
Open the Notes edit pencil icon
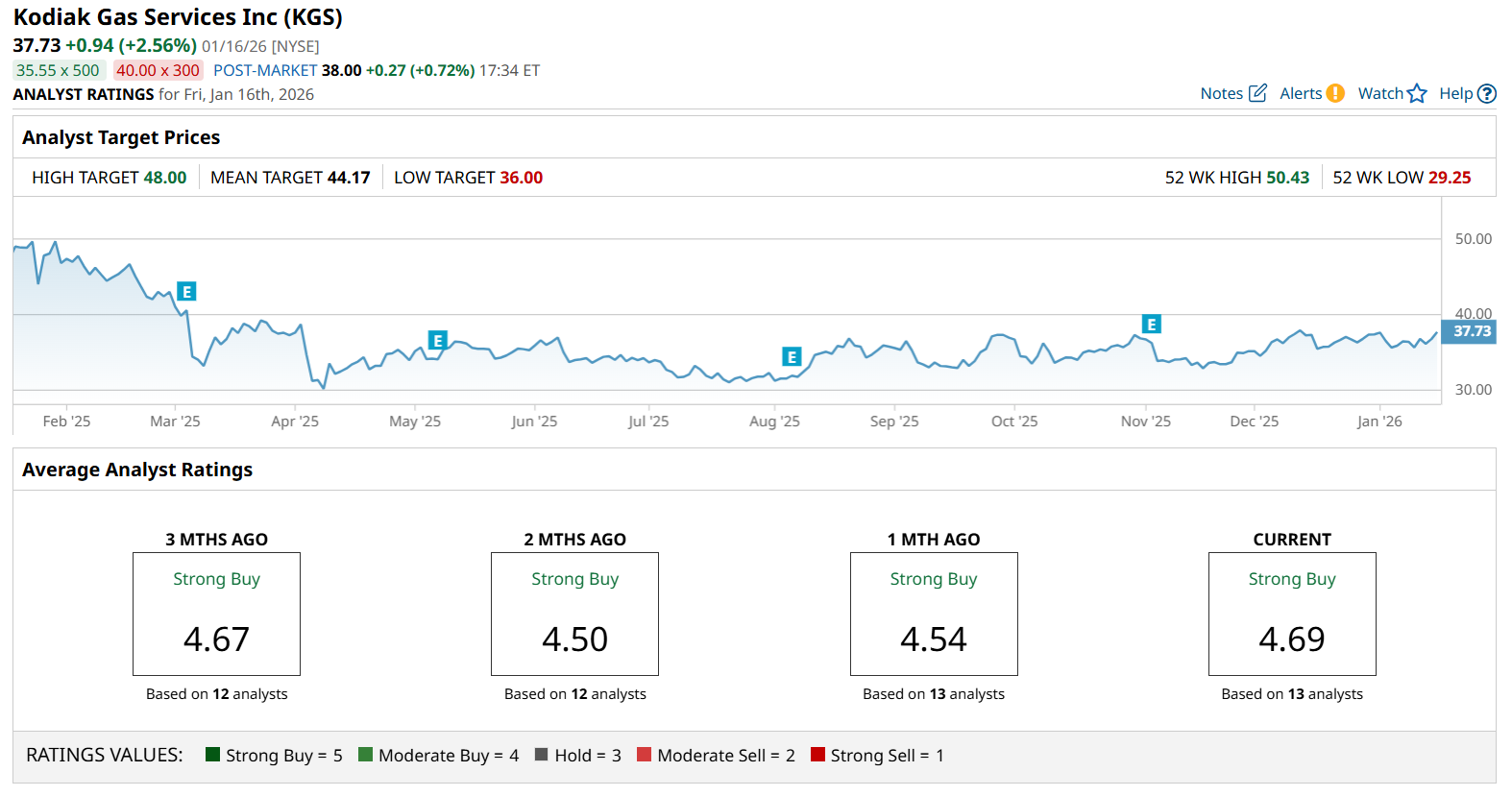coord(1257,93)
